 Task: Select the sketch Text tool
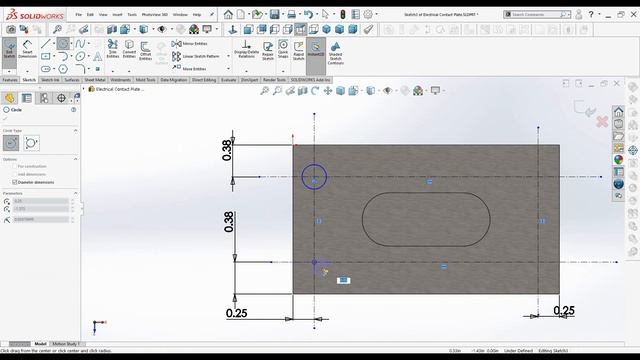point(98,56)
